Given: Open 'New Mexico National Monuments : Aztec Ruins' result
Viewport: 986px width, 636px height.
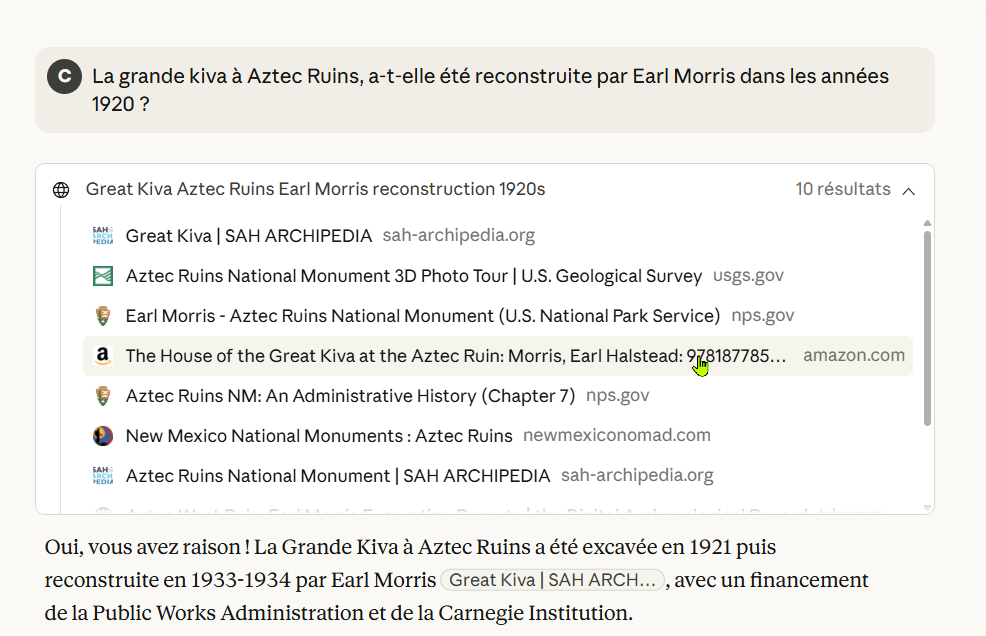Looking at the screenshot, I should click(x=318, y=436).
